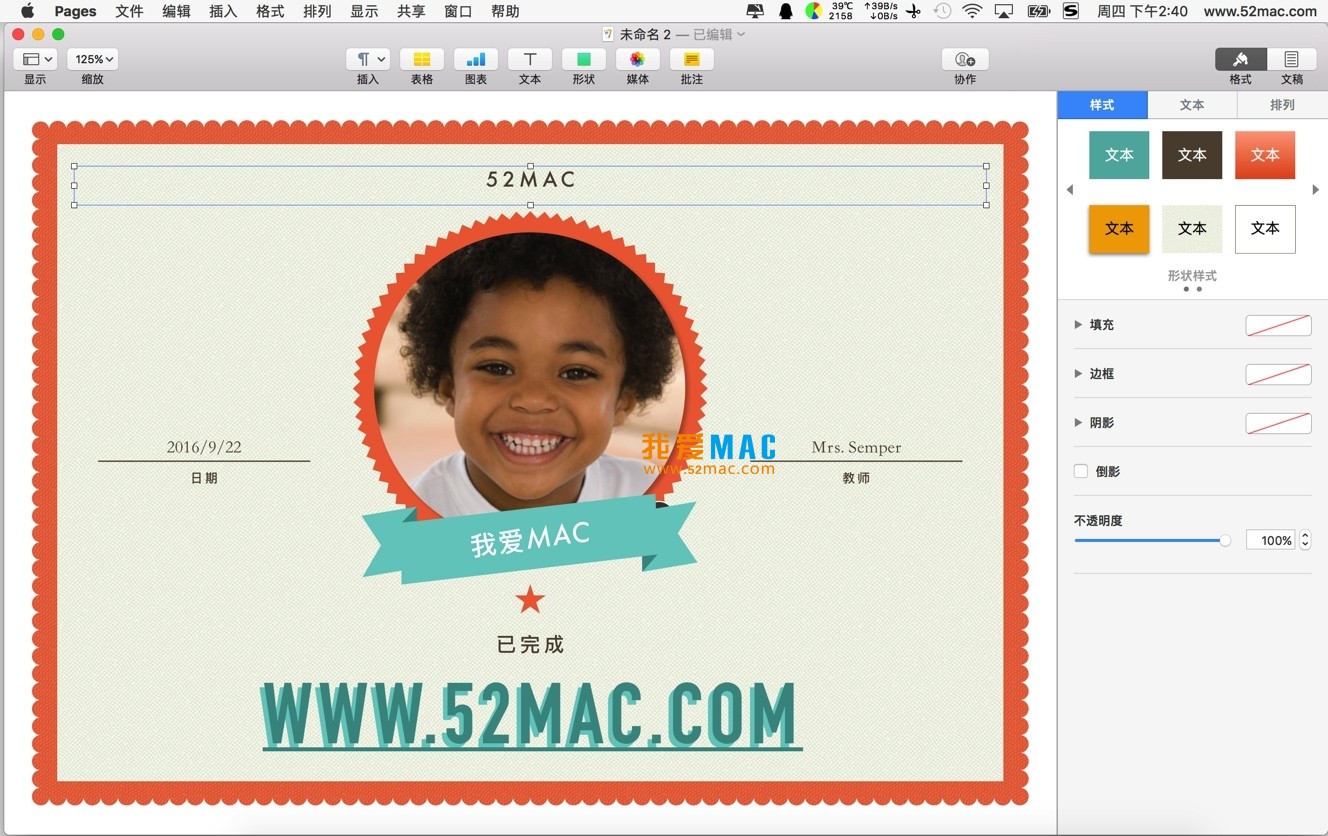This screenshot has width=1328, height=836.
Task: Expand the 填充 fill section
Action: coord(1078,325)
